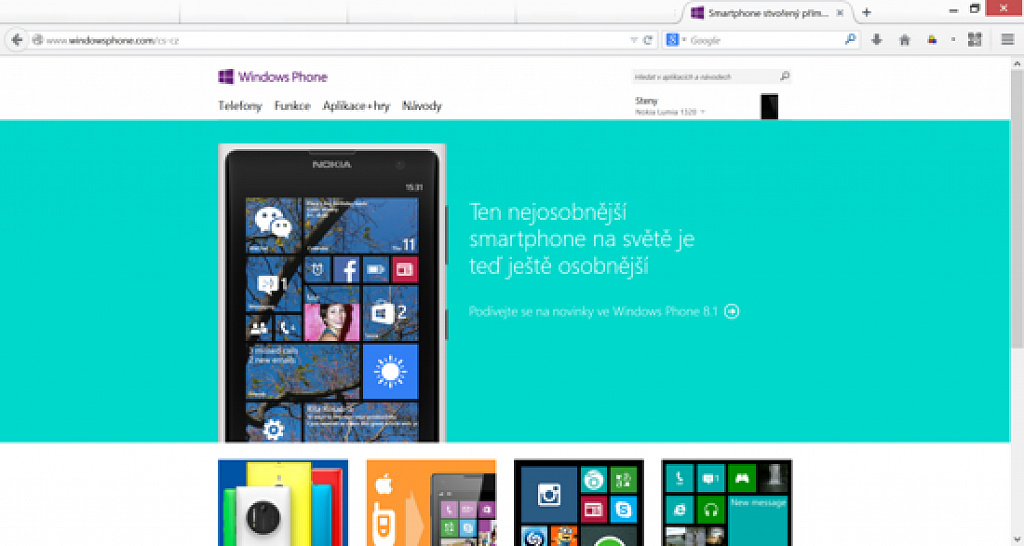Open the colorful Lumia phones card
The width and height of the screenshot is (1024, 546).
point(283,503)
